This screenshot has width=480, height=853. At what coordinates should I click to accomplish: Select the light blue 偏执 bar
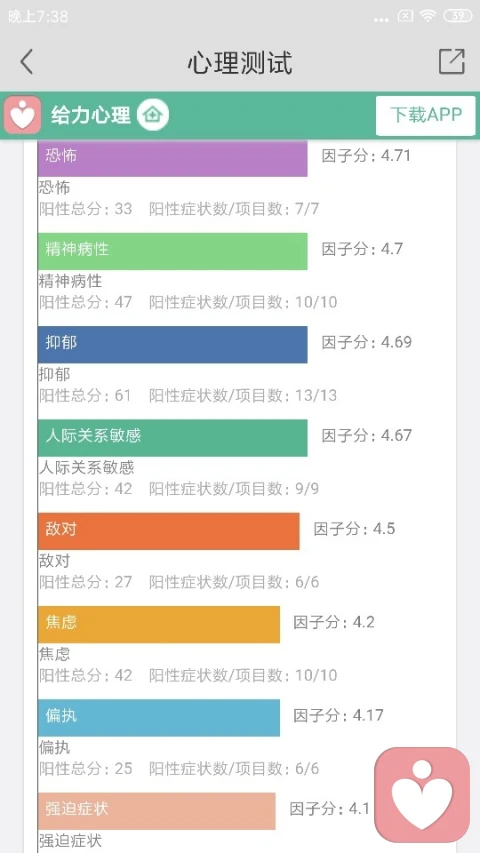tap(159, 718)
